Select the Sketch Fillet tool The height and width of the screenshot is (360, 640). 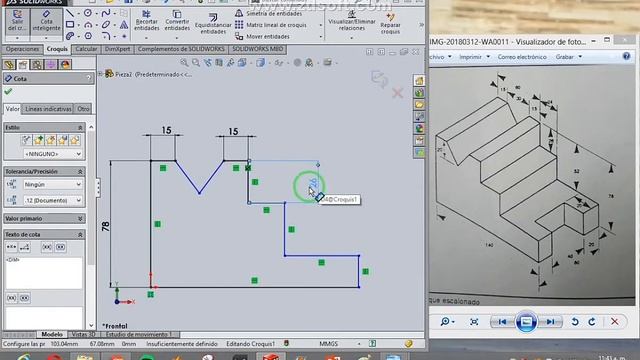coord(106,36)
